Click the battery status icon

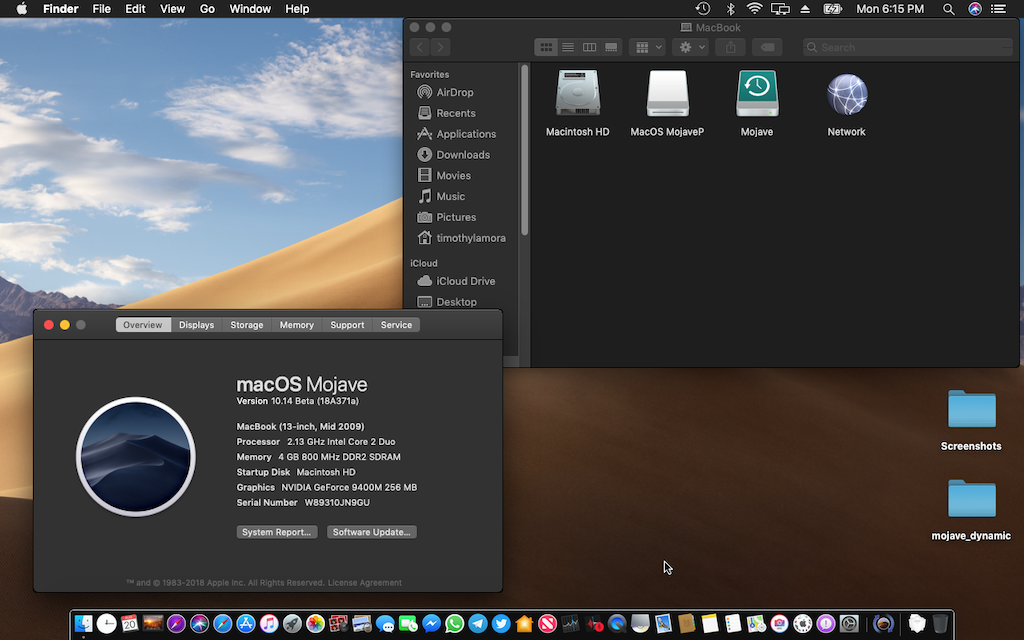coord(833,8)
